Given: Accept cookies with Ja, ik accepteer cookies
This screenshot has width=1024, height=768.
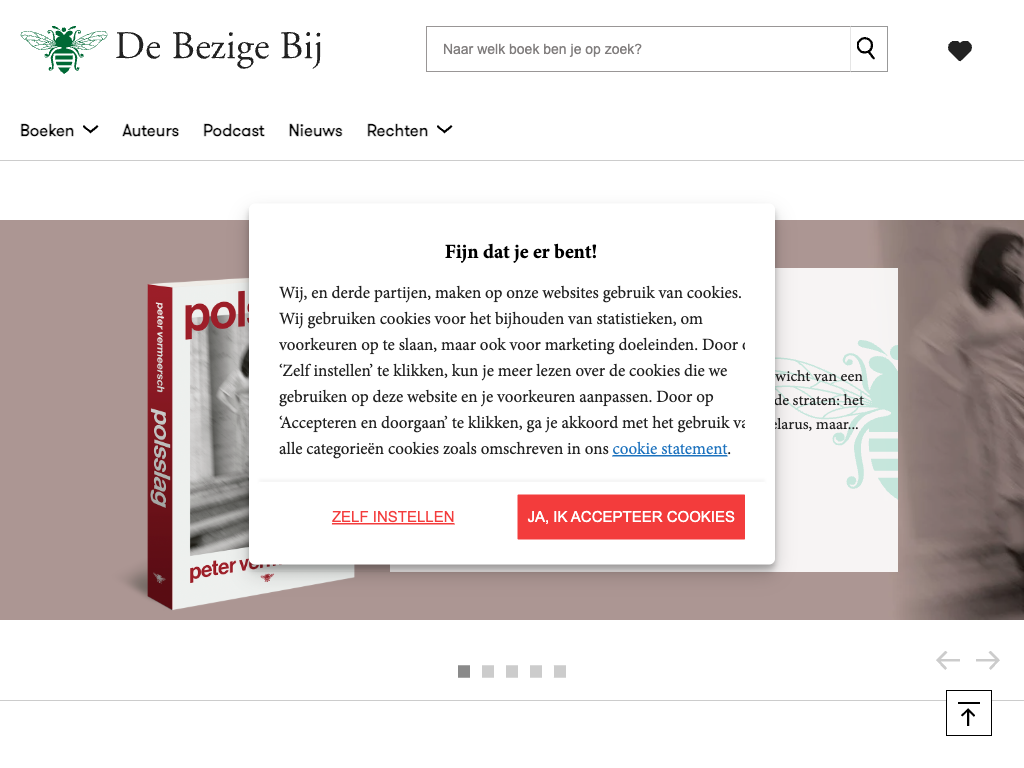Looking at the screenshot, I should point(631,517).
